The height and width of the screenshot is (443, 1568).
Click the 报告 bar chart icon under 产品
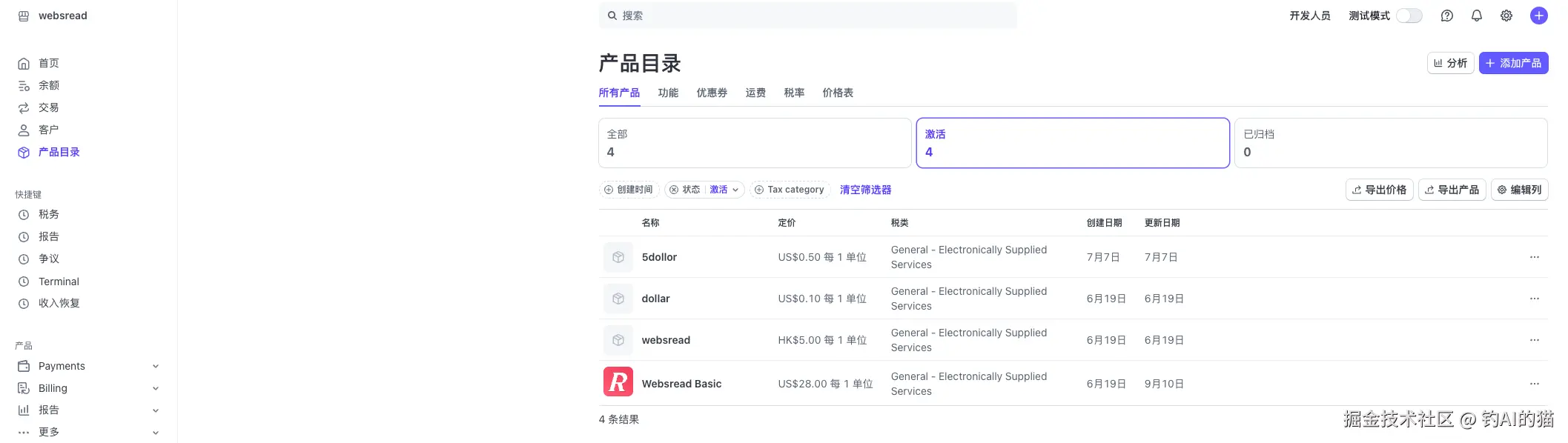[x=24, y=410]
